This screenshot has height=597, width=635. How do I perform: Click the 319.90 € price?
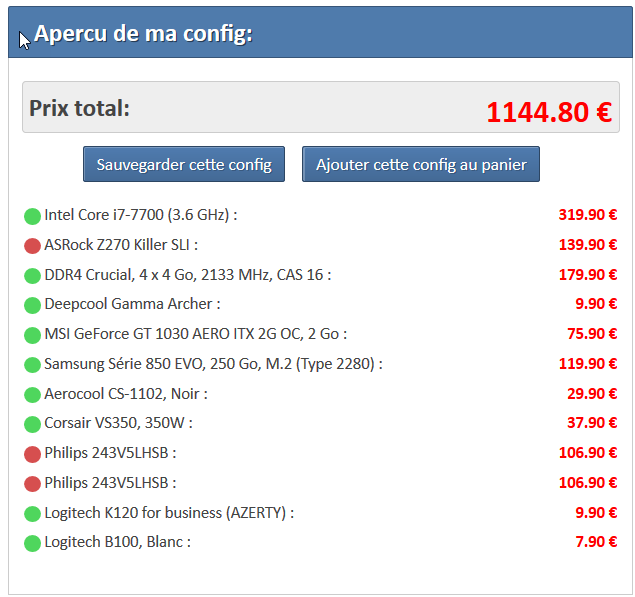coord(588,215)
